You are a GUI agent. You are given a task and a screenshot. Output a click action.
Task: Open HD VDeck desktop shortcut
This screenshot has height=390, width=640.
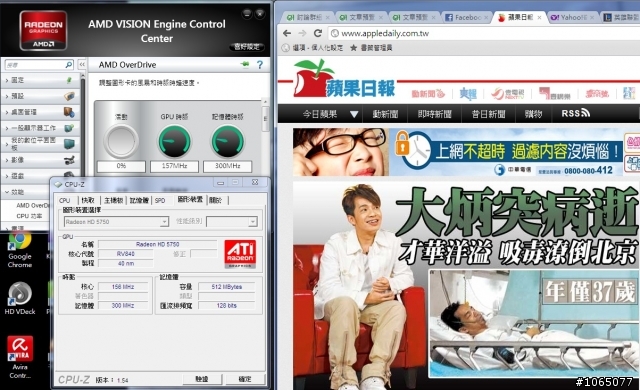point(20,299)
